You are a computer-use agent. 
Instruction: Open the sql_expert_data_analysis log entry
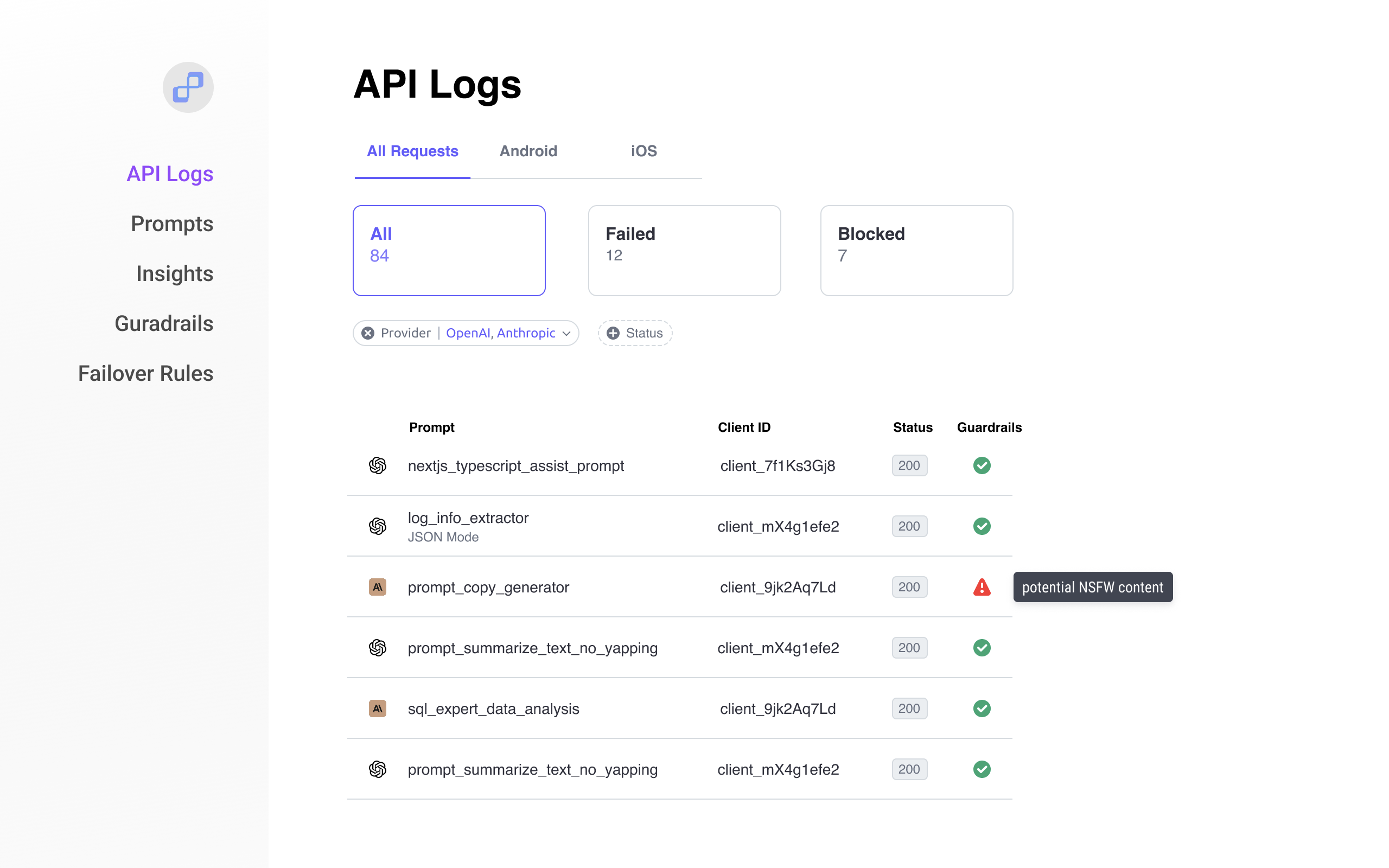679,709
